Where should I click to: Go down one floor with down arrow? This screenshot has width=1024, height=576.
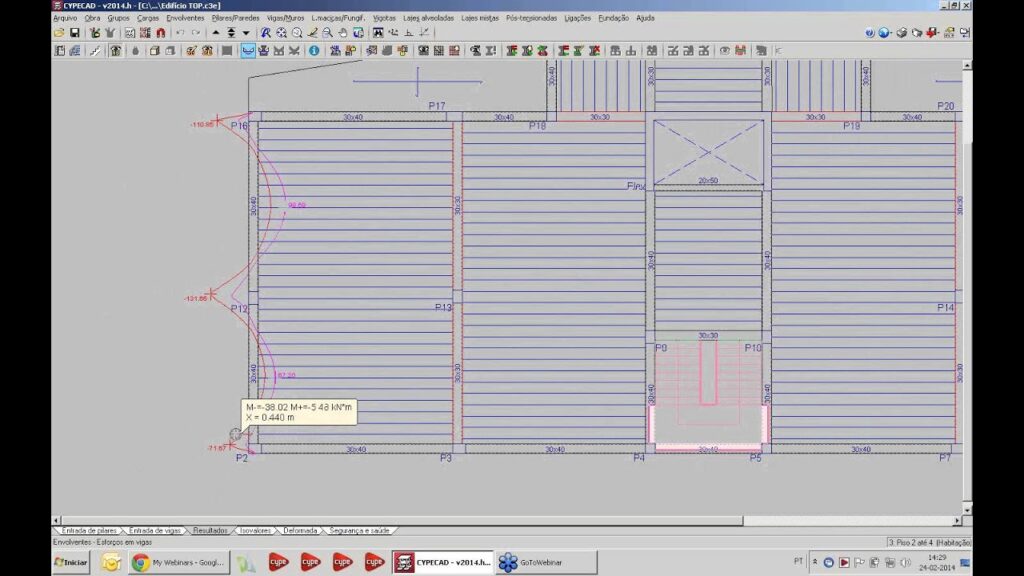[246, 33]
